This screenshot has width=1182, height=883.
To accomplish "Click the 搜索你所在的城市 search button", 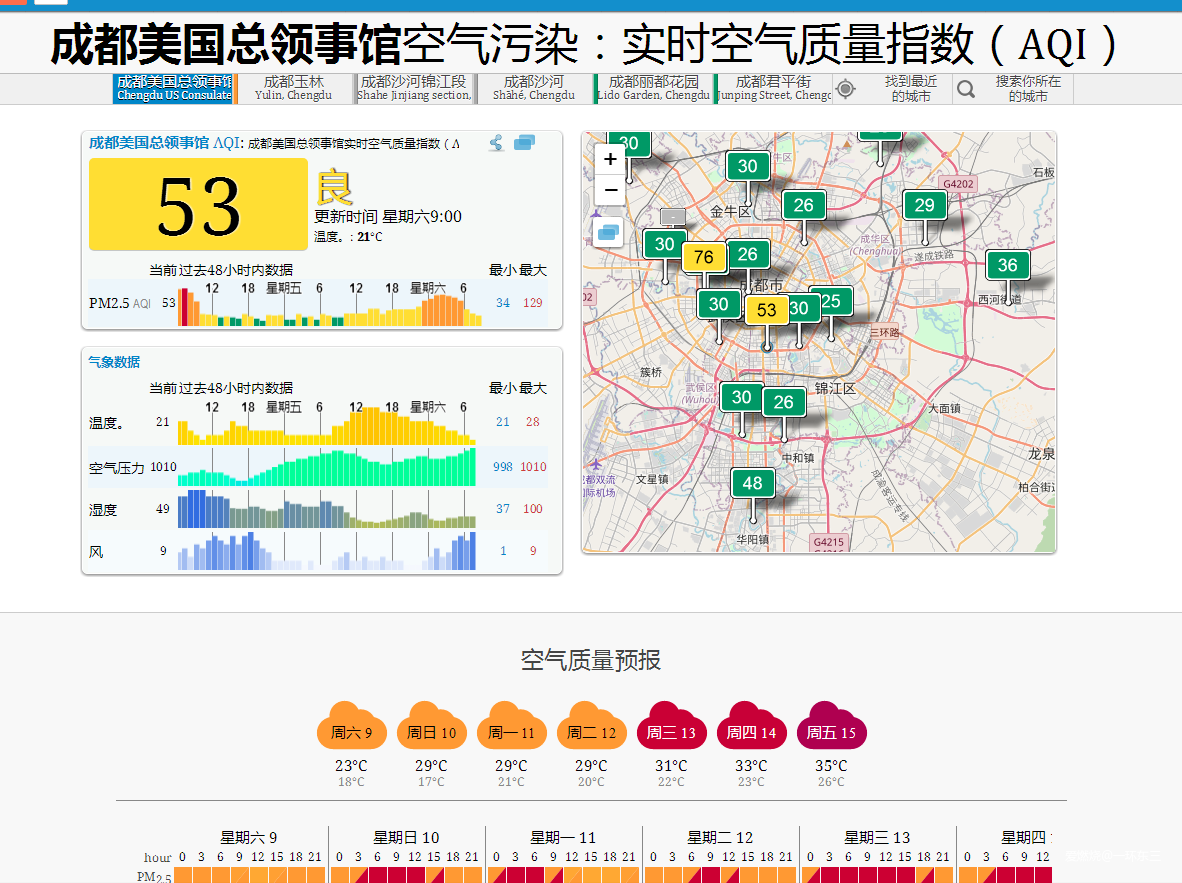I will click(x=1027, y=89).
